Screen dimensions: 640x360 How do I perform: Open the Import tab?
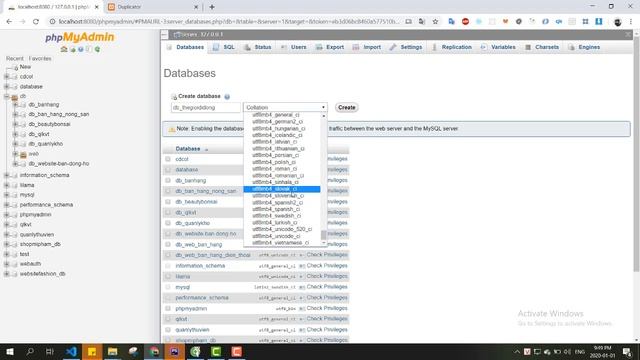(x=367, y=47)
